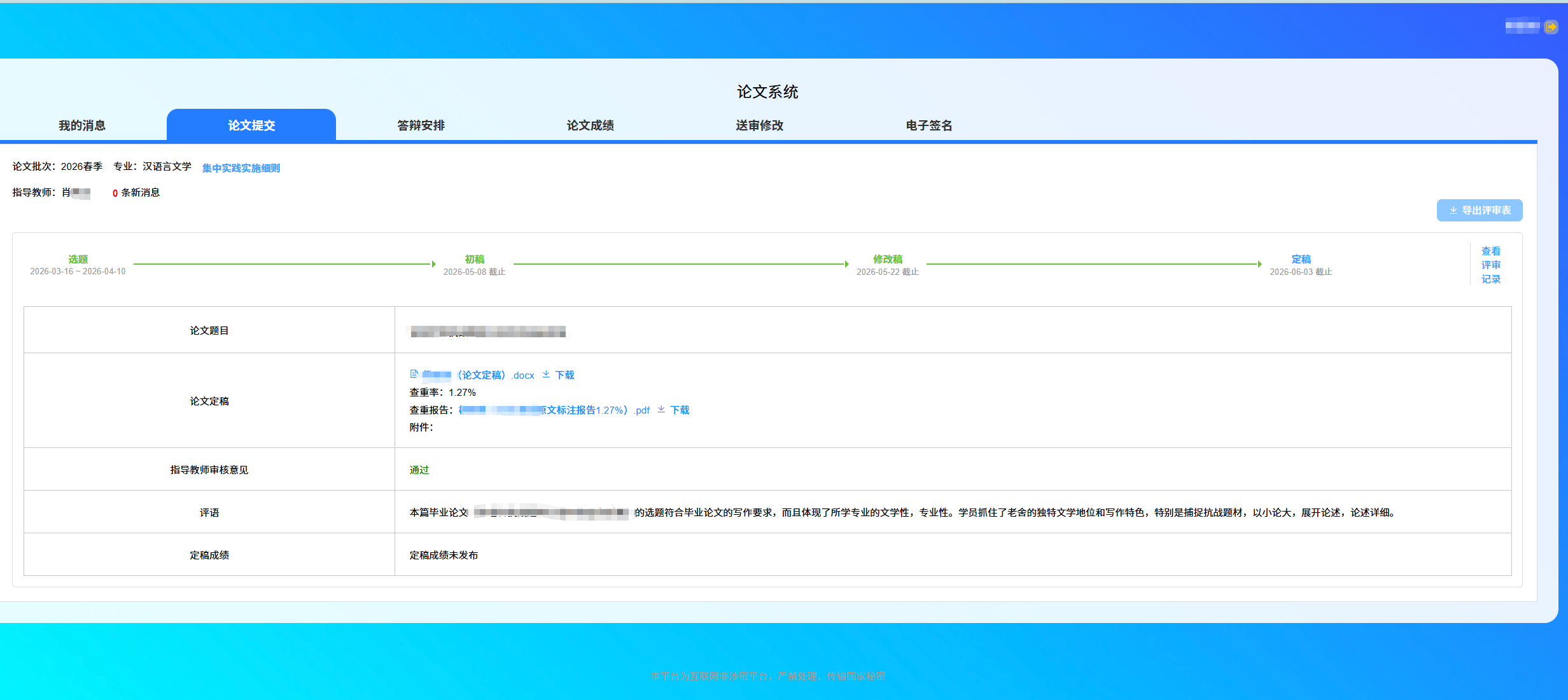Screen dimensions: 1568x700
Task: Click the 评语 row label
Action: pyautogui.click(x=209, y=512)
